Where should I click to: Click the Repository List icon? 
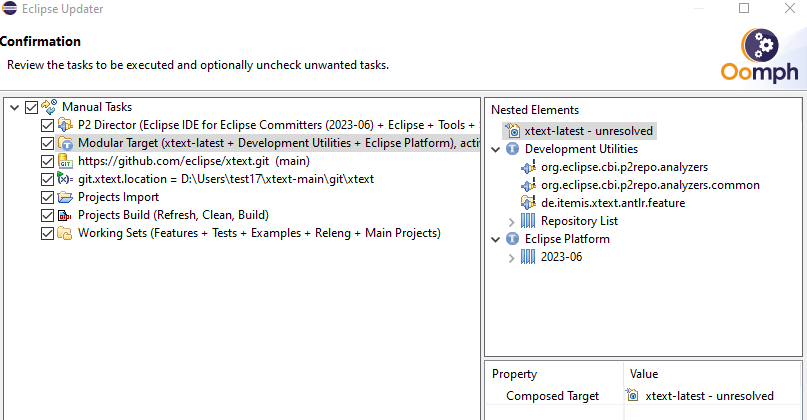(528, 221)
